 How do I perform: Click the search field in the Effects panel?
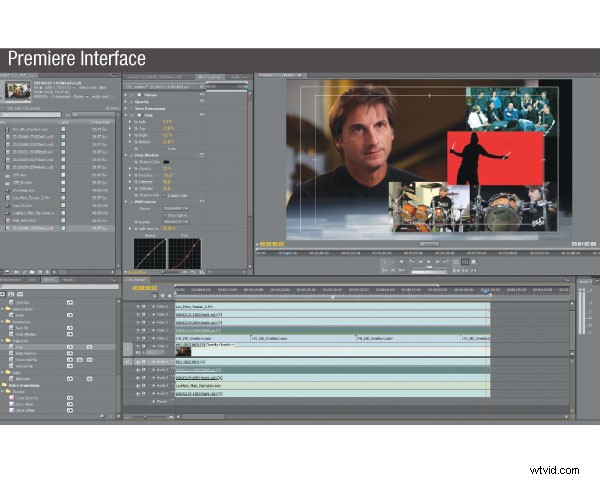[x=57, y=286]
